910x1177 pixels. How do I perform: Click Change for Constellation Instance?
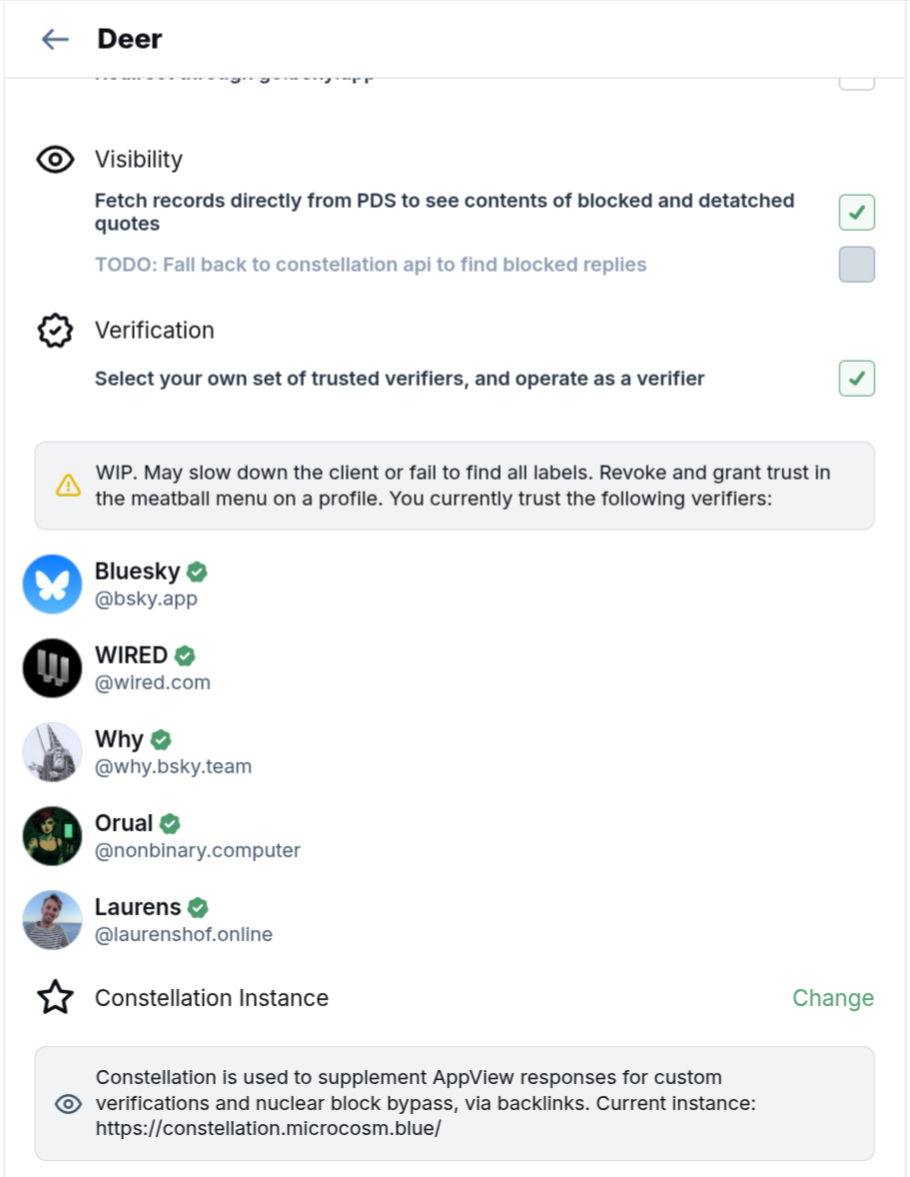[833, 998]
